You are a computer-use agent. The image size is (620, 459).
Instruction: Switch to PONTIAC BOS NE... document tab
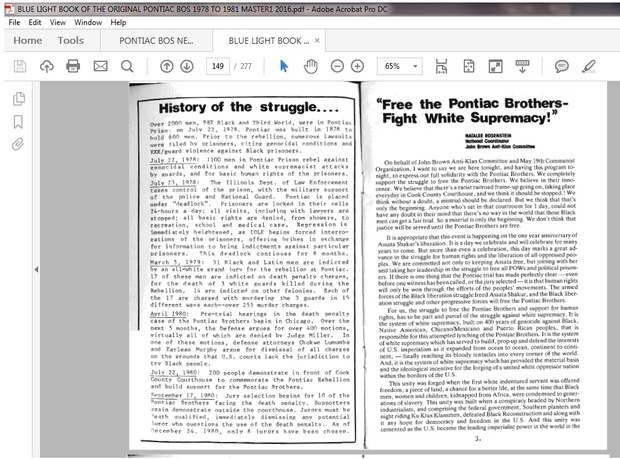[x=156, y=41]
